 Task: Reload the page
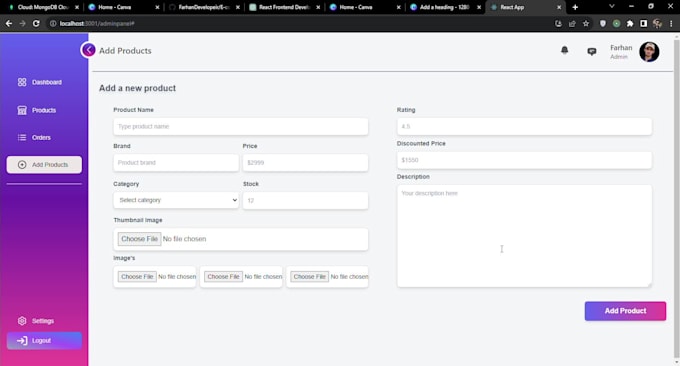click(x=36, y=23)
